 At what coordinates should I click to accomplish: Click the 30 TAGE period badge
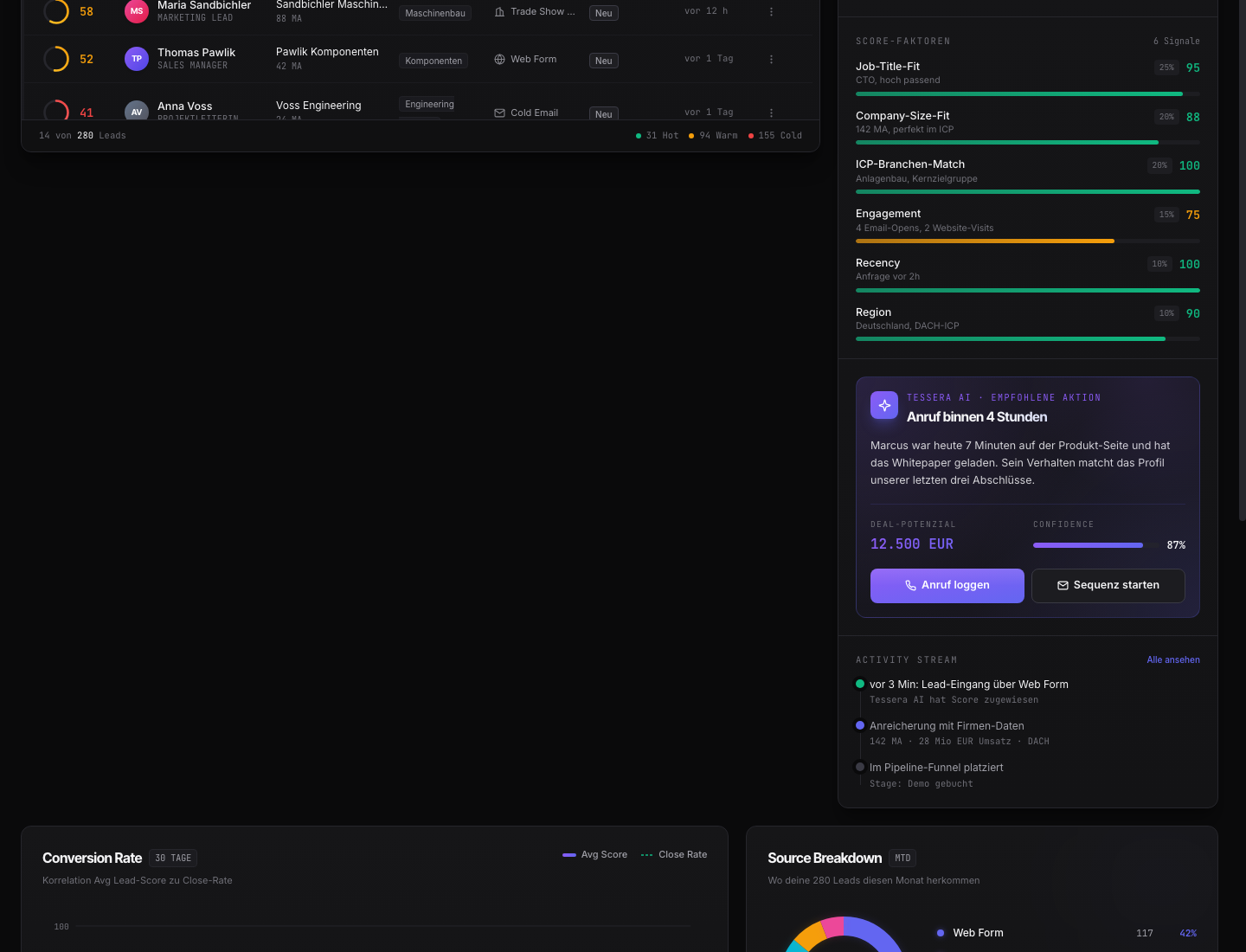click(x=173, y=859)
